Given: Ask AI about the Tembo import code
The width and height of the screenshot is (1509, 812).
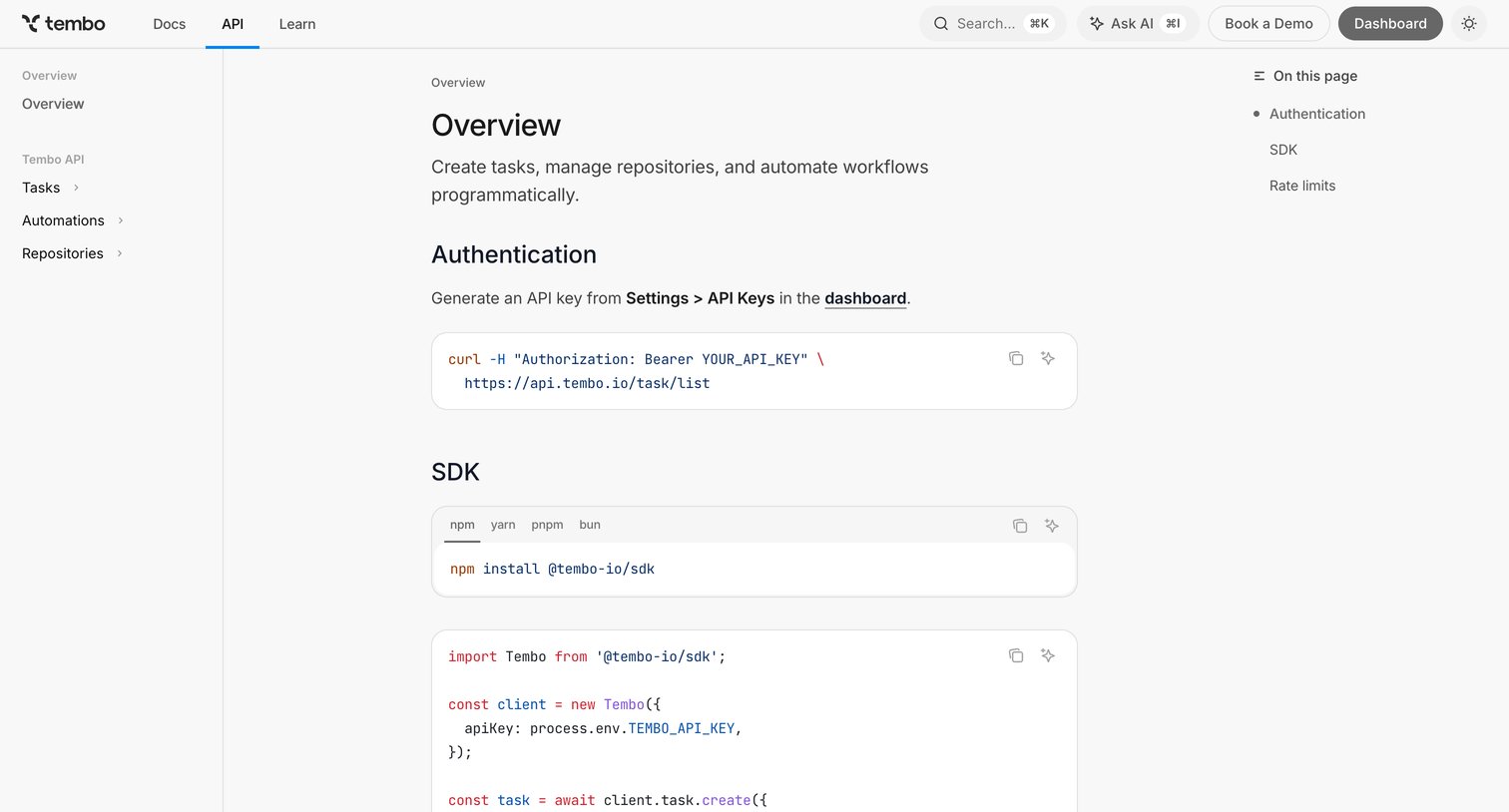Looking at the screenshot, I should coord(1048,655).
